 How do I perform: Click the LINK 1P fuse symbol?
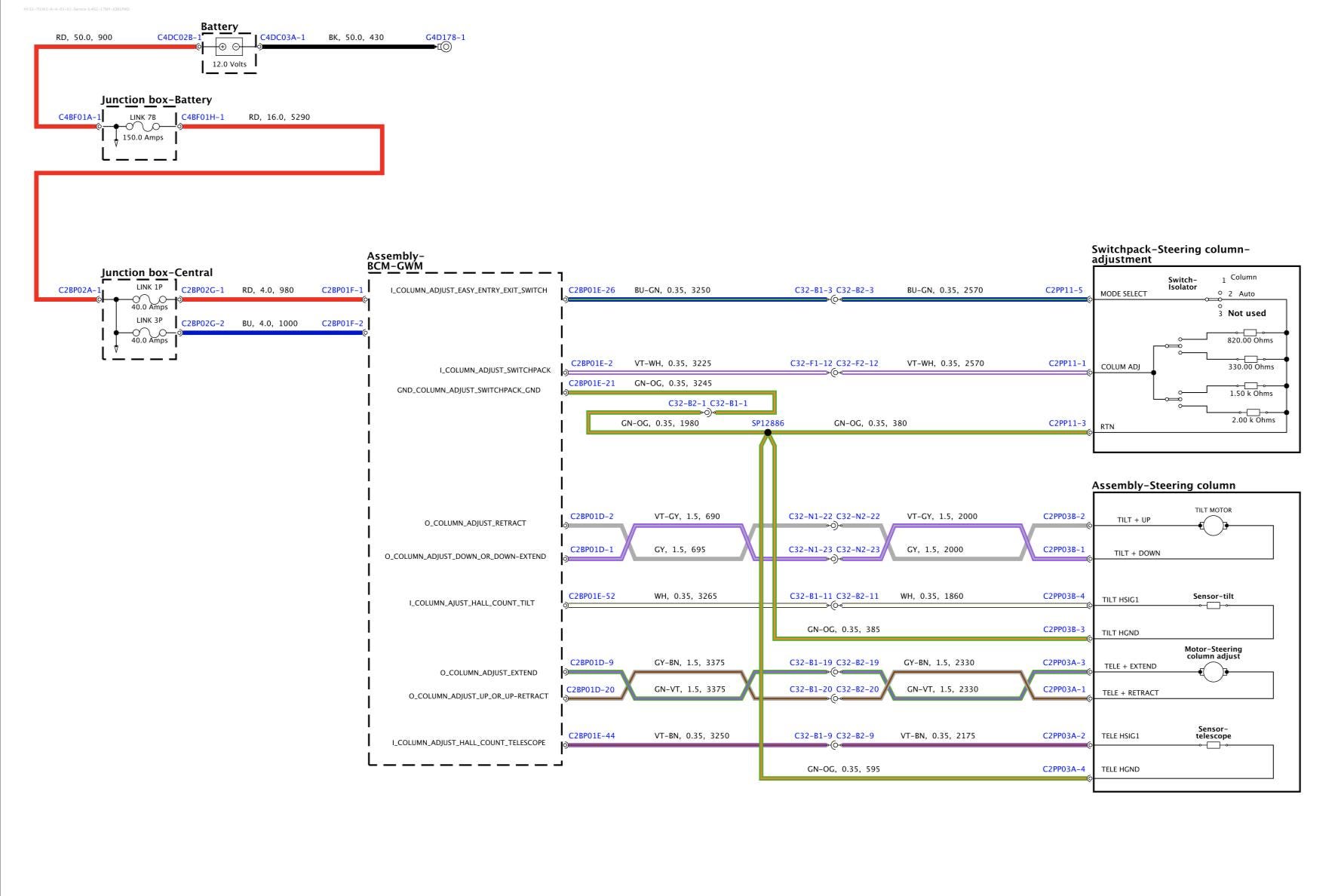(x=149, y=299)
